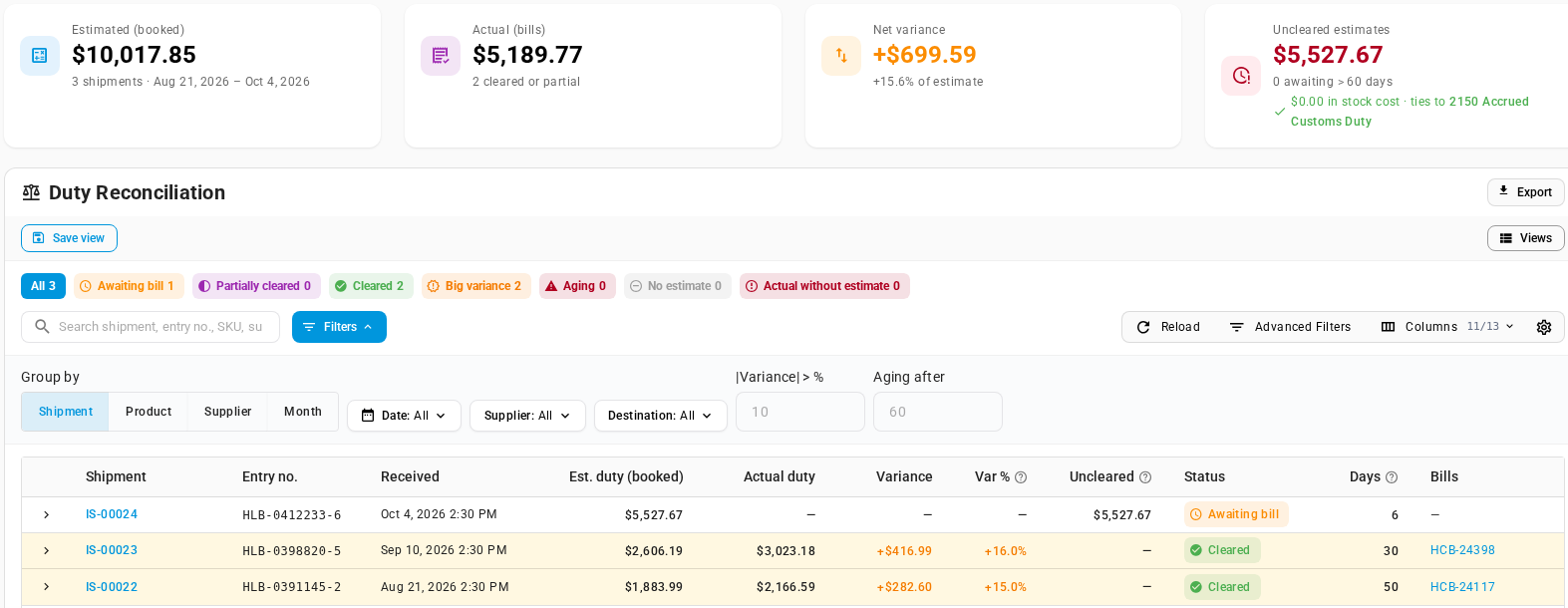Click the Days column help icon
This screenshot has width=1568, height=608.
(1392, 477)
